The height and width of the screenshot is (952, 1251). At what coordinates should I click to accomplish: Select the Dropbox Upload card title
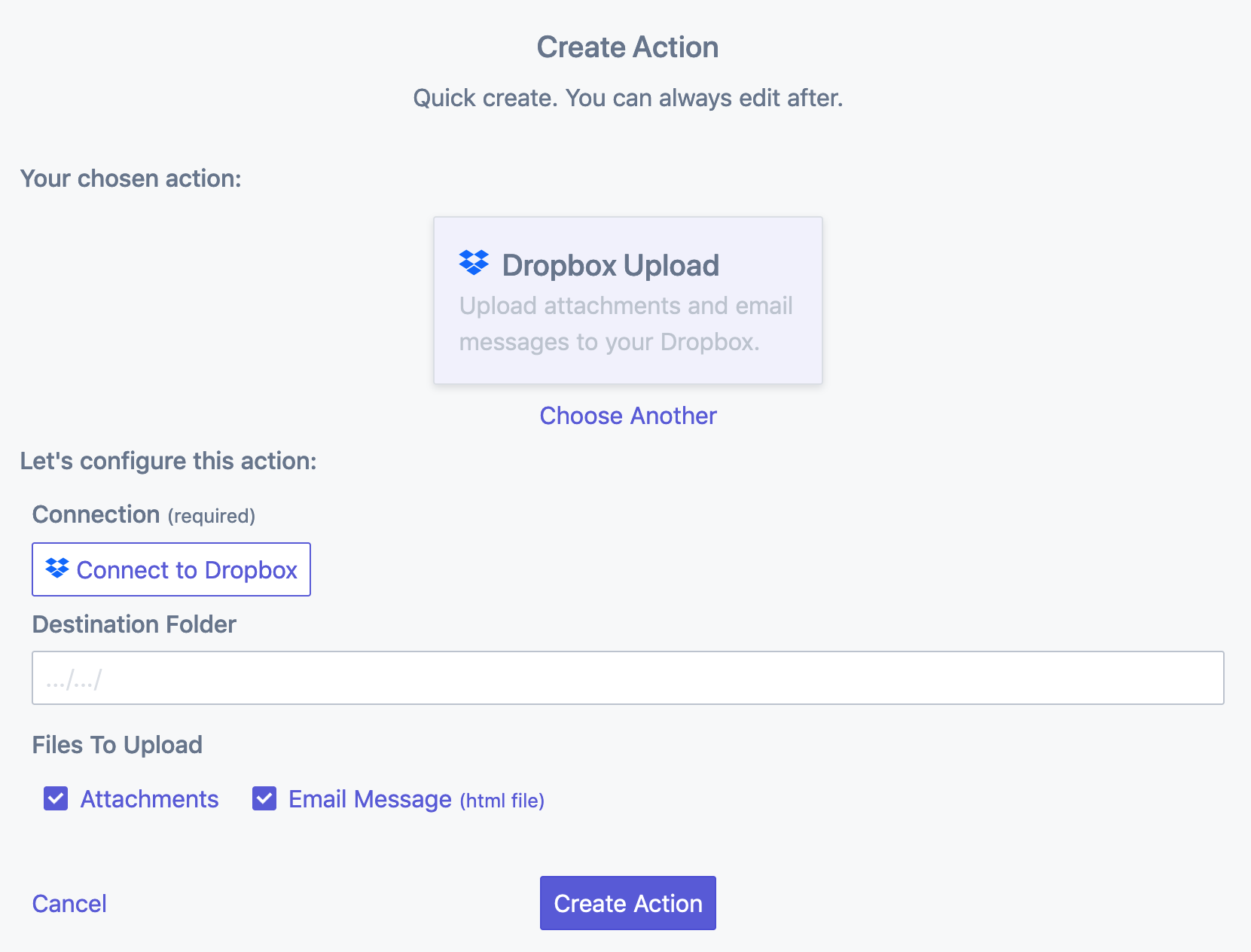click(610, 266)
